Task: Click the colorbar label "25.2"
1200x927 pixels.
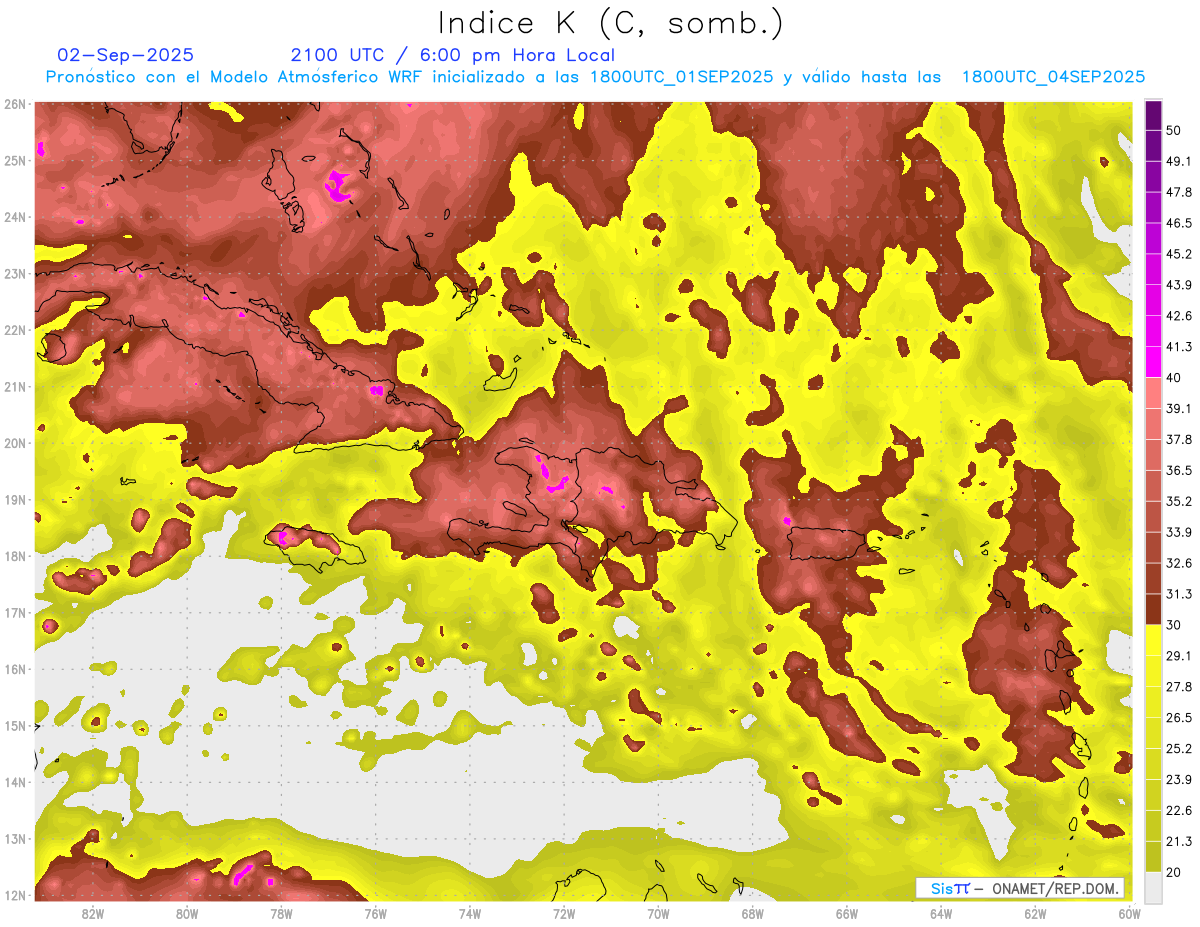Action: (x=1179, y=749)
